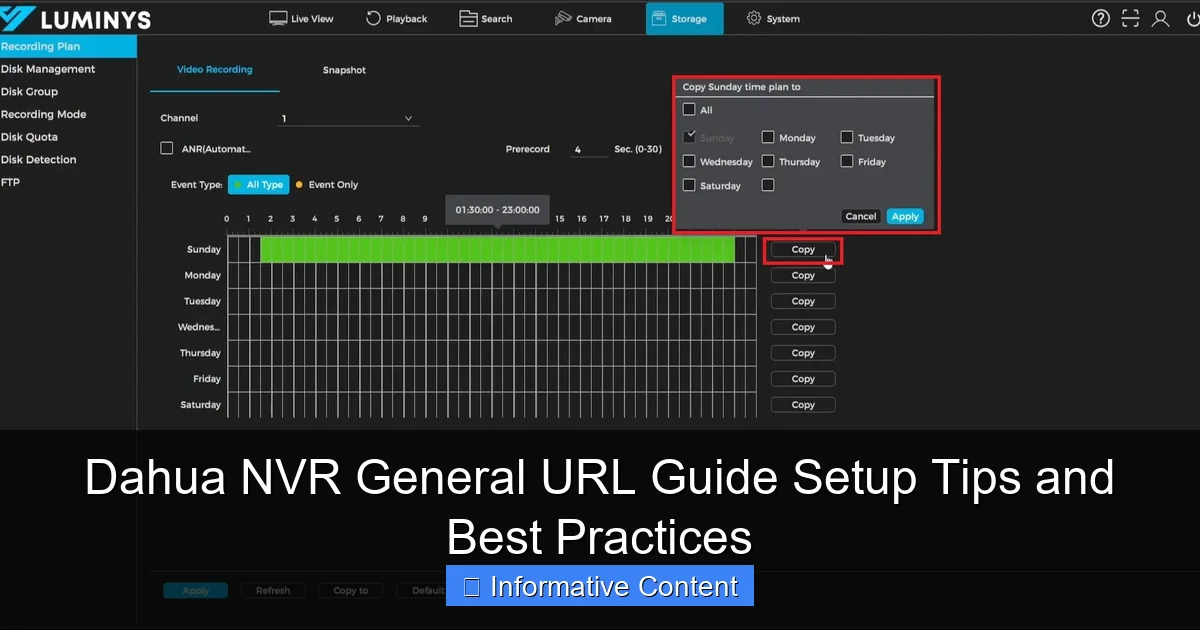
Task: Select the green Sunday recording timeline bar
Action: [497, 249]
